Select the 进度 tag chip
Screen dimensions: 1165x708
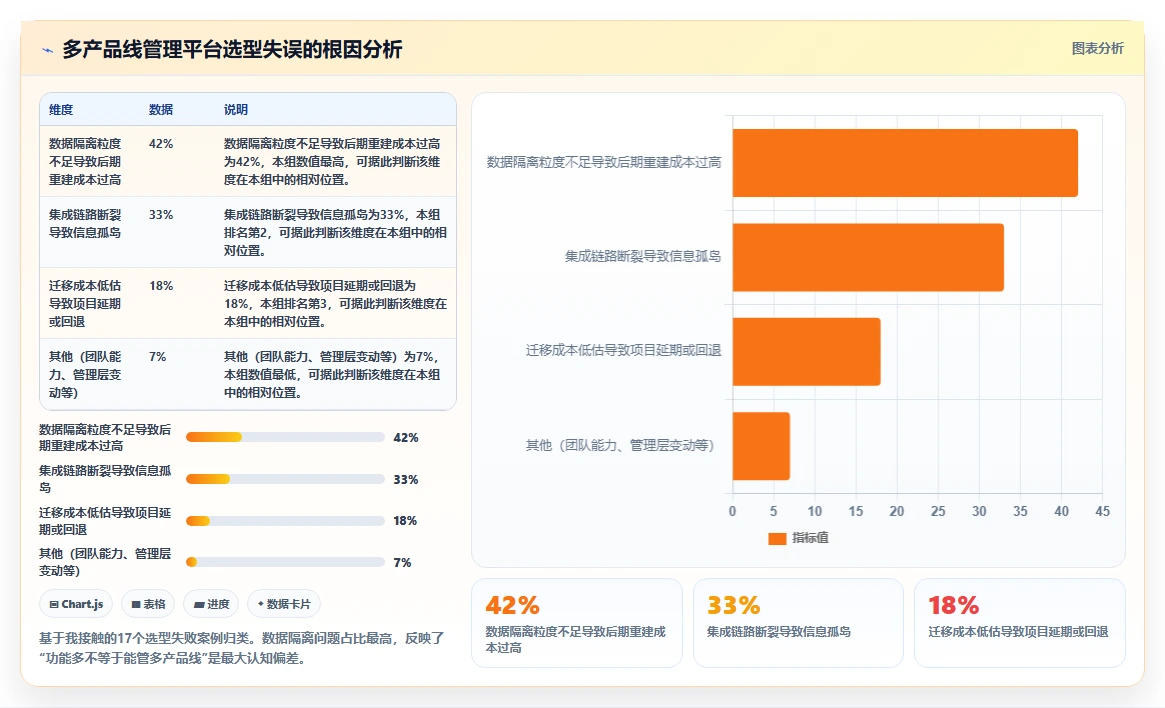pyautogui.click(x=211, y=604)
